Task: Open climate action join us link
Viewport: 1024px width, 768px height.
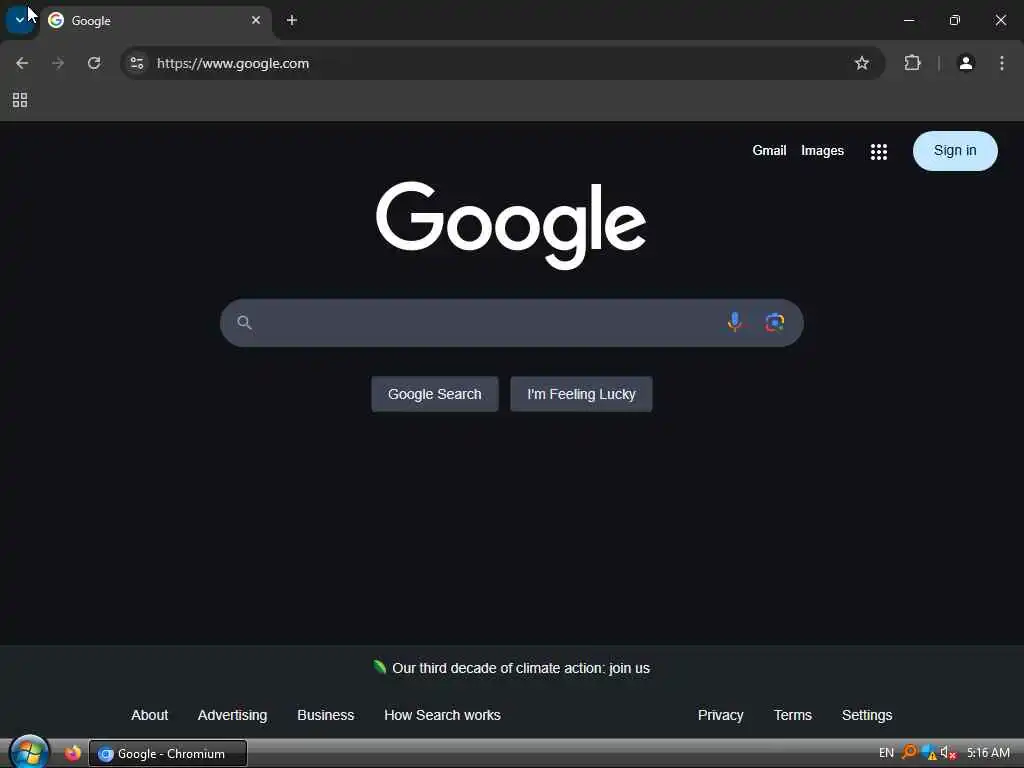Action: [520, 668]
